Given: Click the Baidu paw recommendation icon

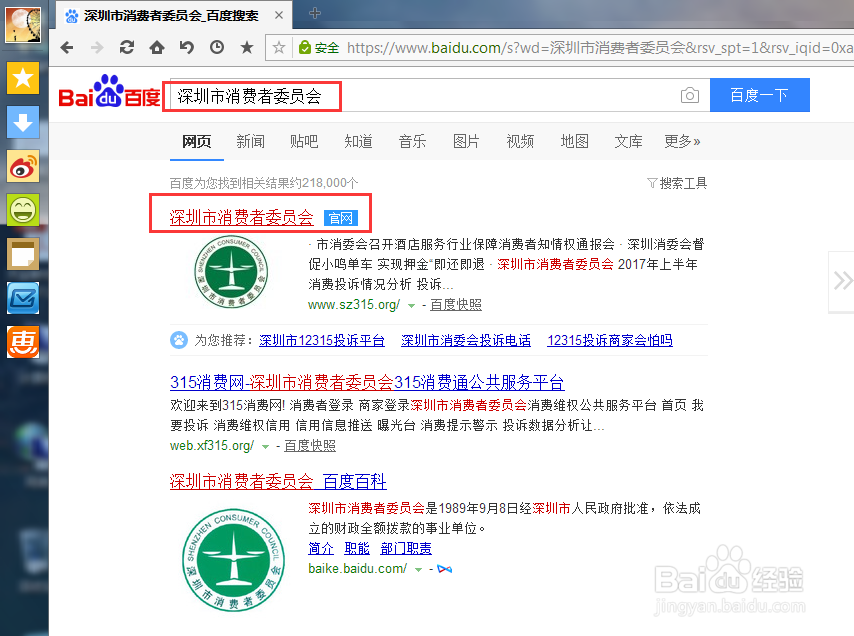Looking at the screenshot, I should 179,340.
